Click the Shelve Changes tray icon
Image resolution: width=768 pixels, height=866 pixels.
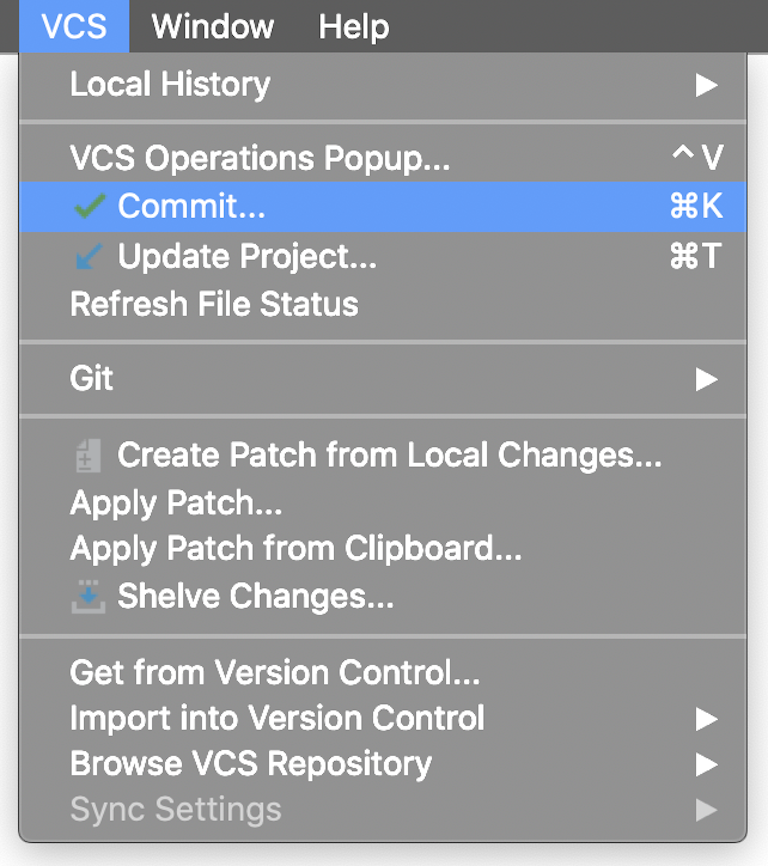coord(89,596)
